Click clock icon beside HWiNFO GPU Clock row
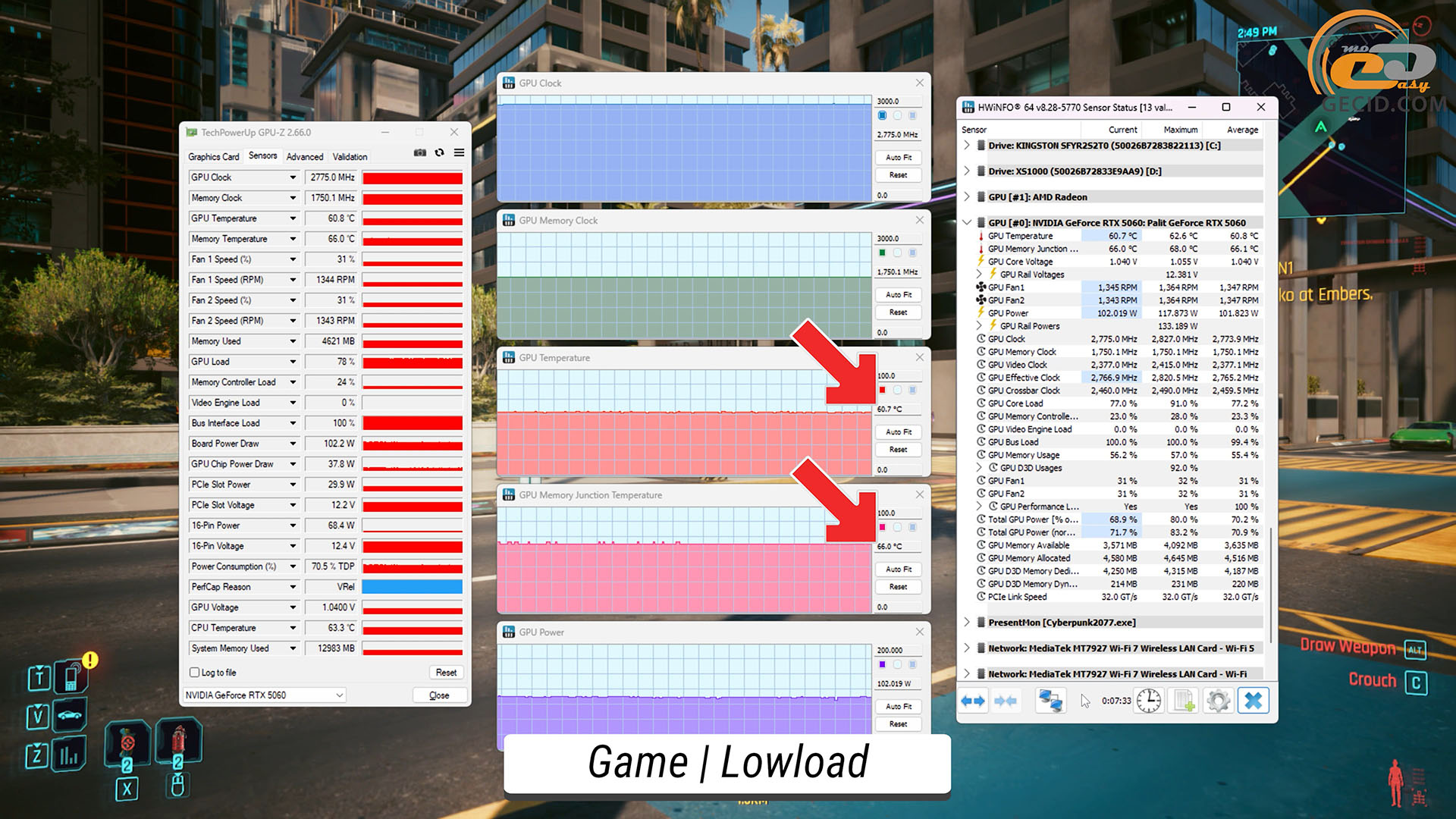 (981, 339)
